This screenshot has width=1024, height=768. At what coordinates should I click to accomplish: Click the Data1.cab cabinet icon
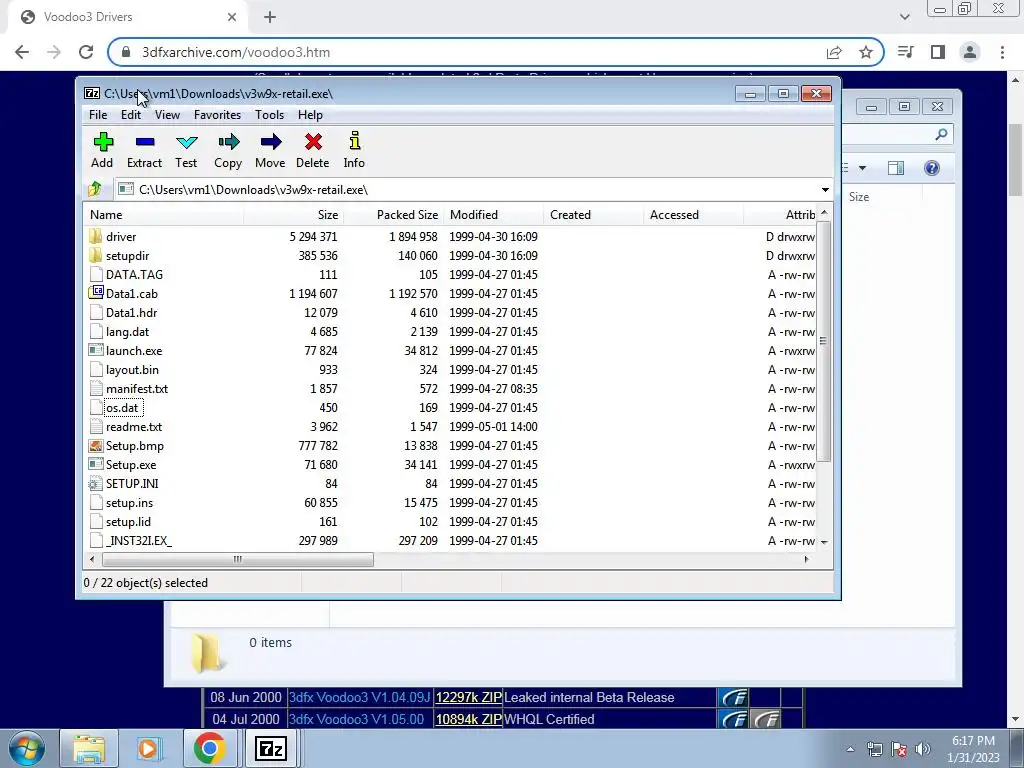click(x=96, y=293)
